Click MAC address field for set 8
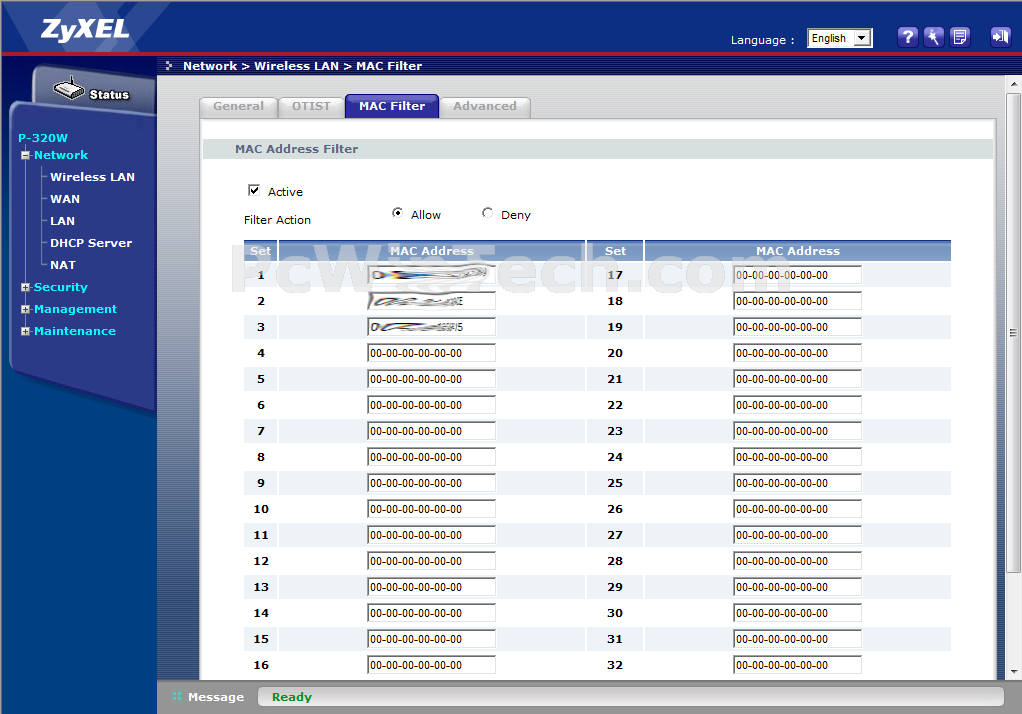 pos(431,457)
